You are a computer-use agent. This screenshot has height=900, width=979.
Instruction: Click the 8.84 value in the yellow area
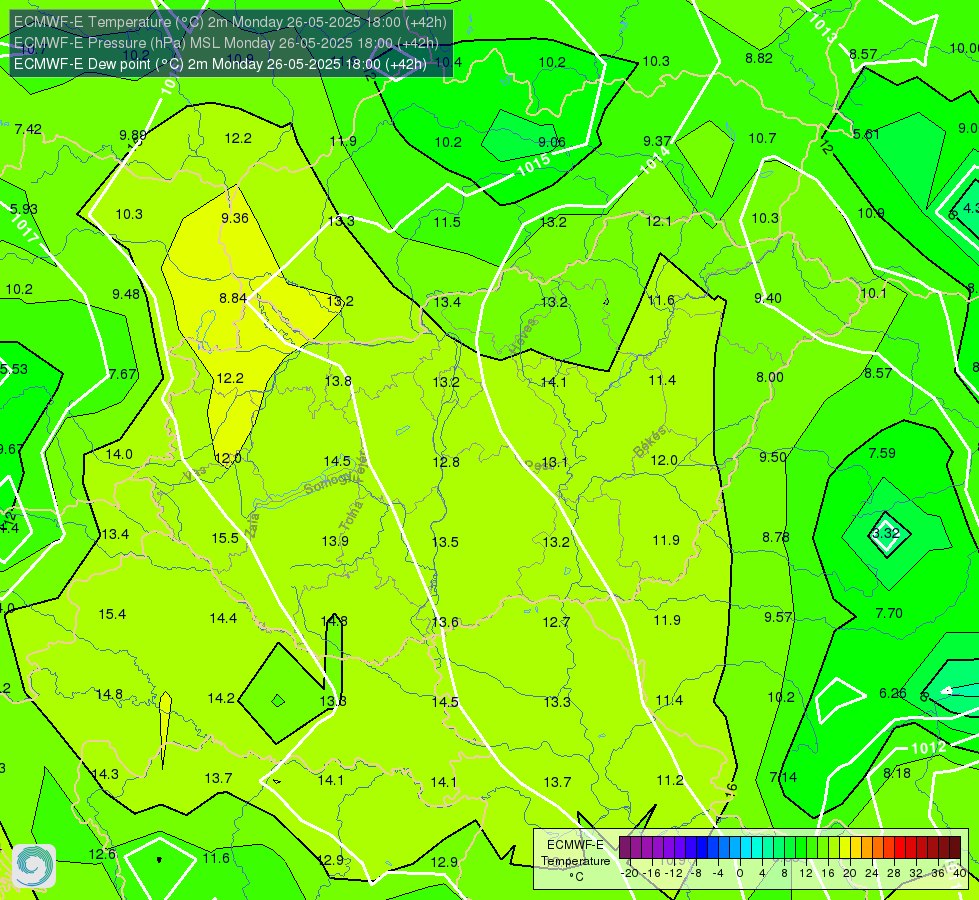click(233, 299)
